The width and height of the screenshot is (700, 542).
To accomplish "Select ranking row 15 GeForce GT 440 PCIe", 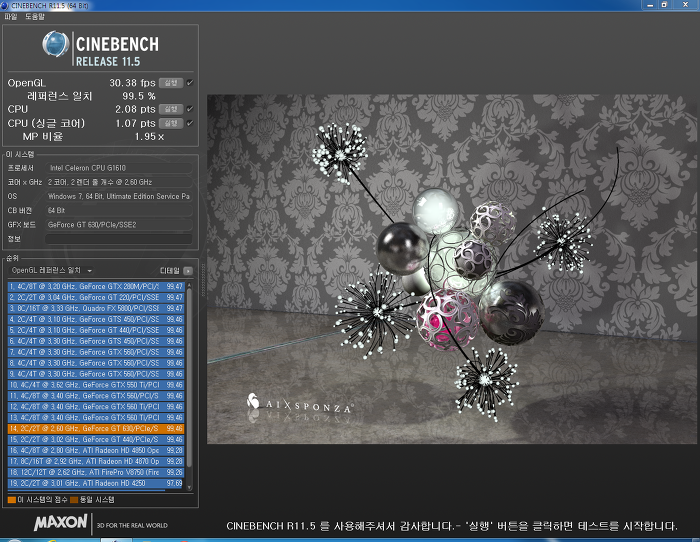I will 96,439.
